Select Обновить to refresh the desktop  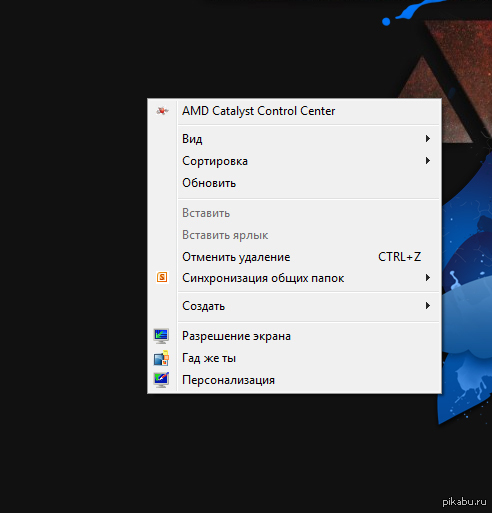(294, 183)
